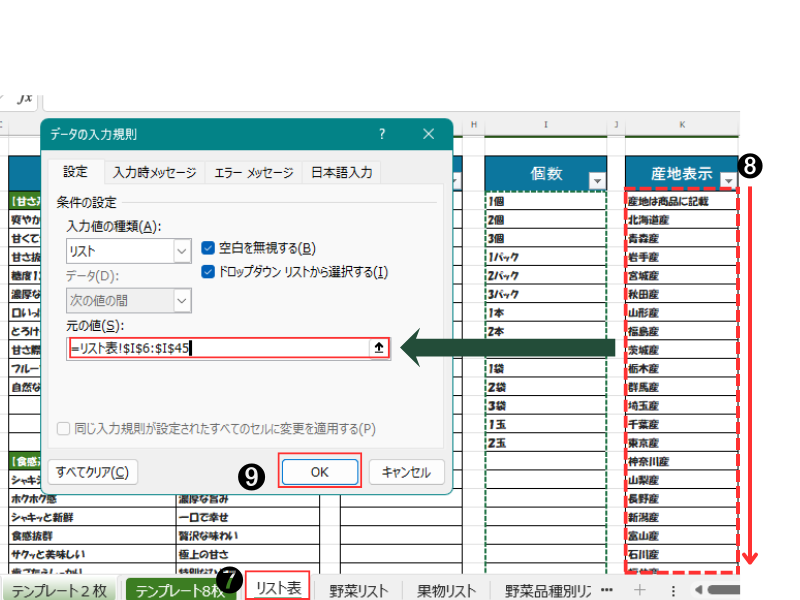Expand the データ dropdown
800x600 pixels.
click(181, 299)
